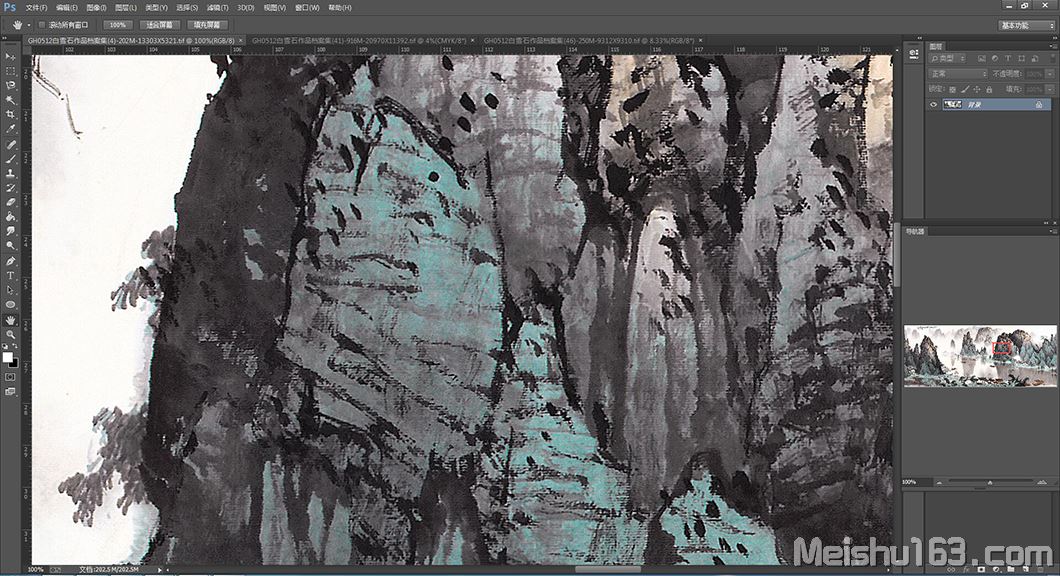Image resolution: width=1060 pixels, height=576 pixels.
Task: Open the Layers panel options menu
Action: (x=1051, y=46)
